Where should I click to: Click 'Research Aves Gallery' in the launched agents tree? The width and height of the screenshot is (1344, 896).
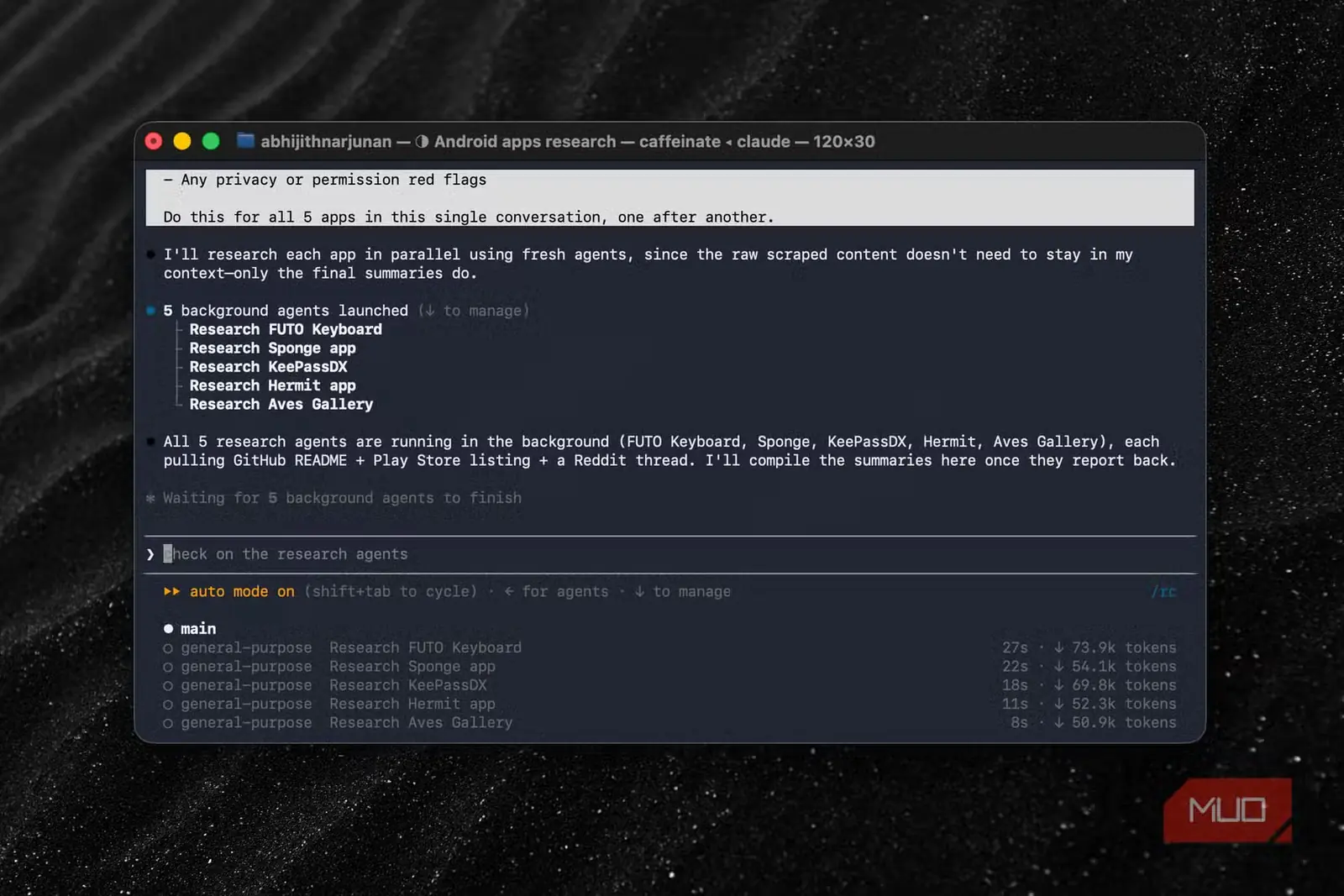tap(281, 404)
